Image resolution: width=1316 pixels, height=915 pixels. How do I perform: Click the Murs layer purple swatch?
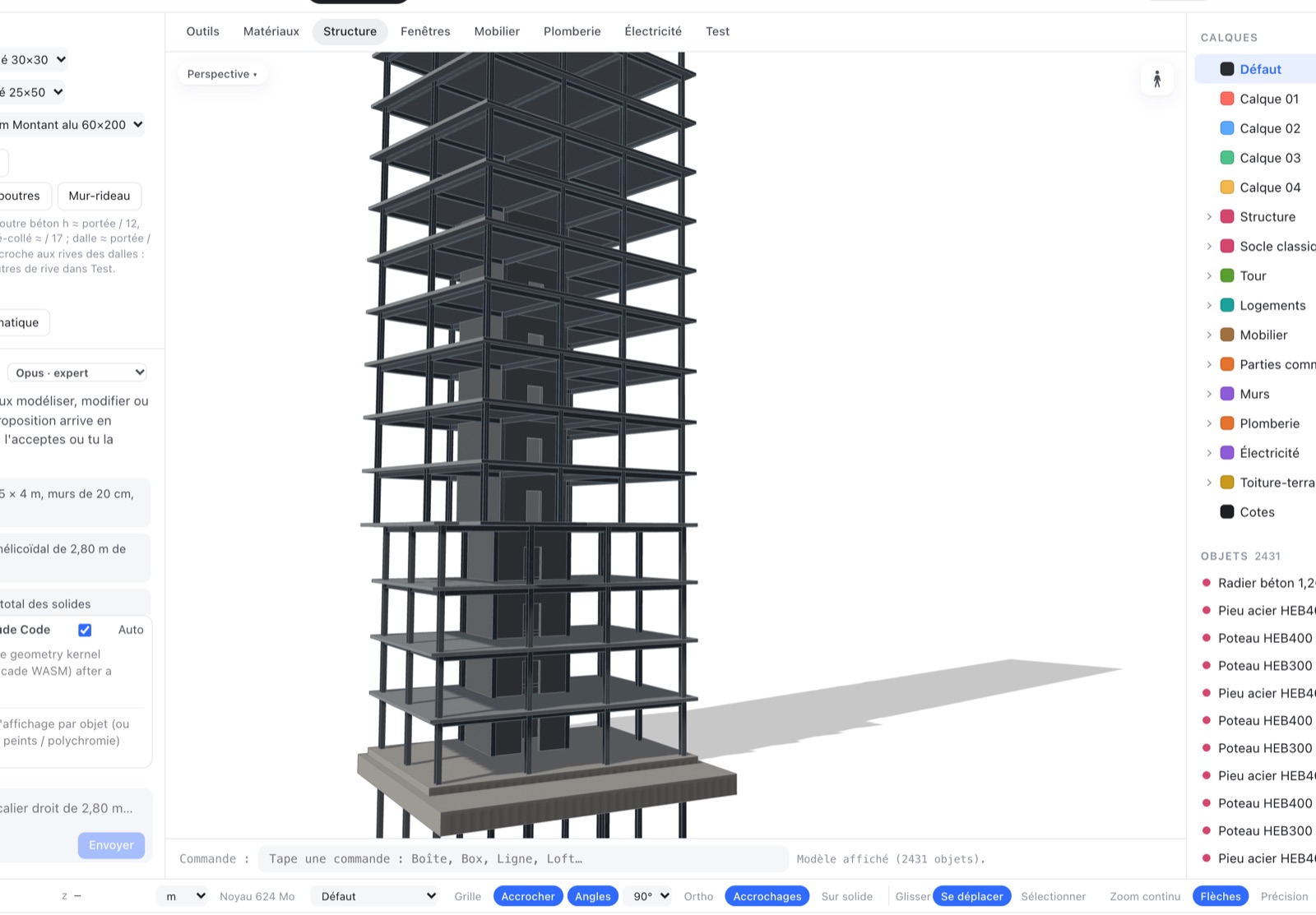click(1226, 394)
